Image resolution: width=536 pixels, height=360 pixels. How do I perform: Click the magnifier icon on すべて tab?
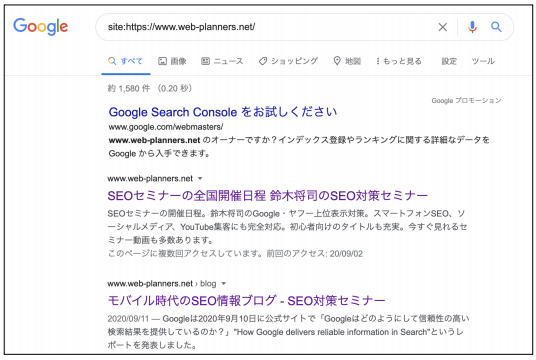point(112,61)
